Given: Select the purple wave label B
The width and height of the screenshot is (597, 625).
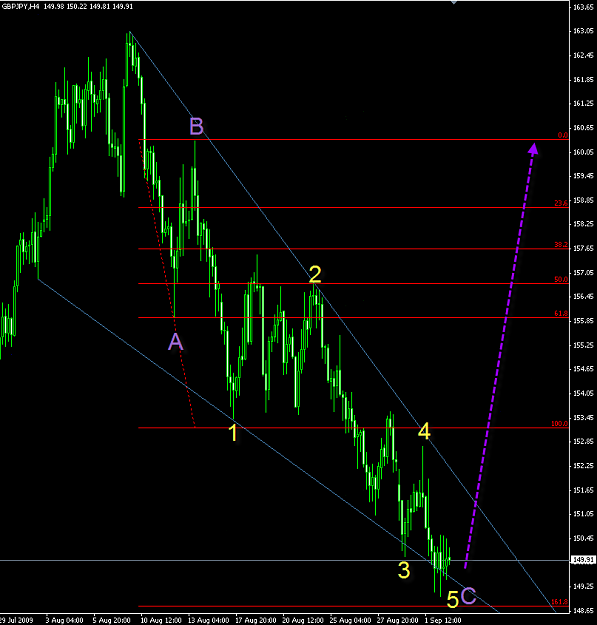Looking at the screenshot, I should 196,126.
